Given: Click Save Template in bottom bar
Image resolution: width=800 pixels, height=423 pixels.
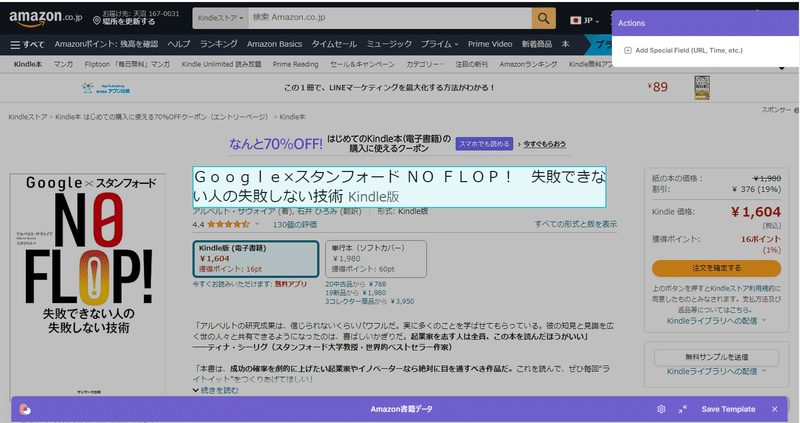Looking at the screenshot, I should click(728, 409).
